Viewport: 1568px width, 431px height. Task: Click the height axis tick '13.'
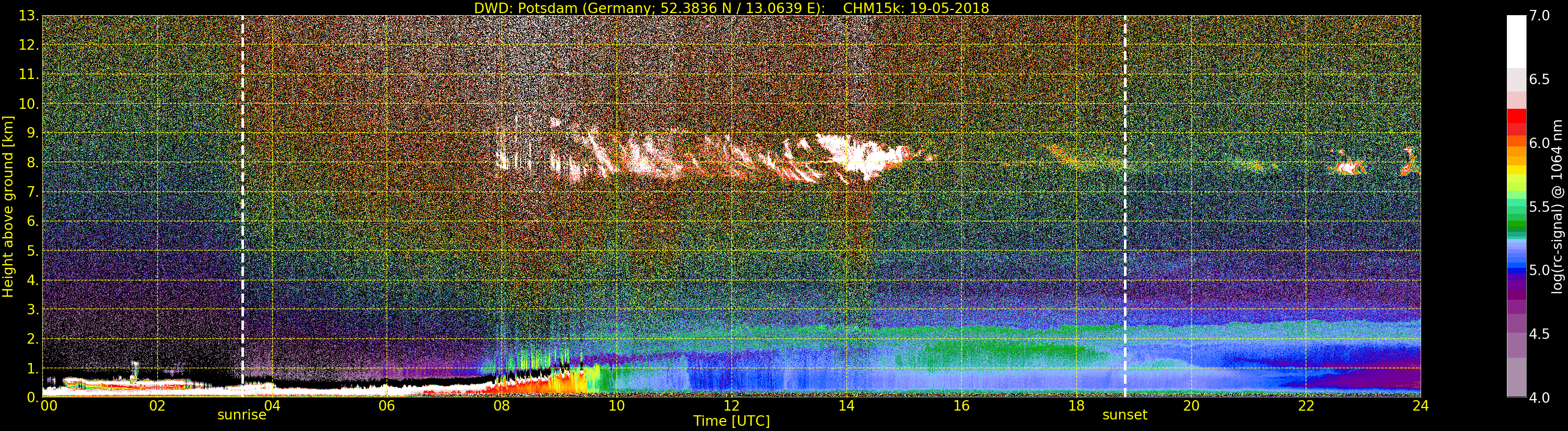click(x=29, y=16)
